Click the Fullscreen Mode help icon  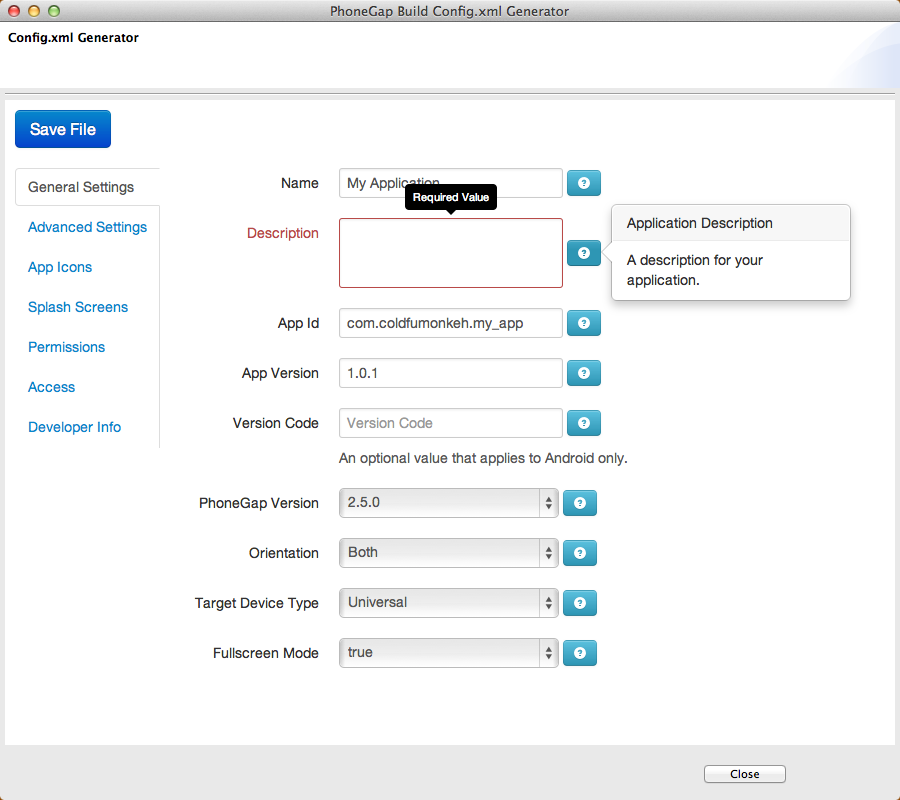tap(580, 653)
